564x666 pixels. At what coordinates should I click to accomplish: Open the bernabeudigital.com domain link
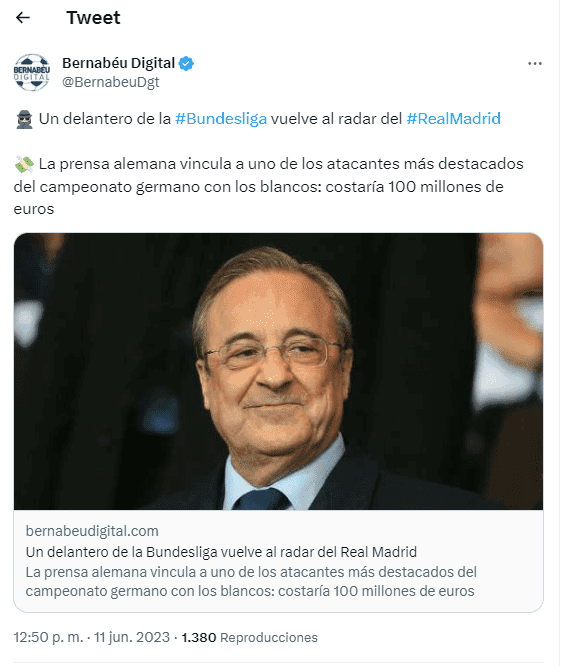coord(92,531)
